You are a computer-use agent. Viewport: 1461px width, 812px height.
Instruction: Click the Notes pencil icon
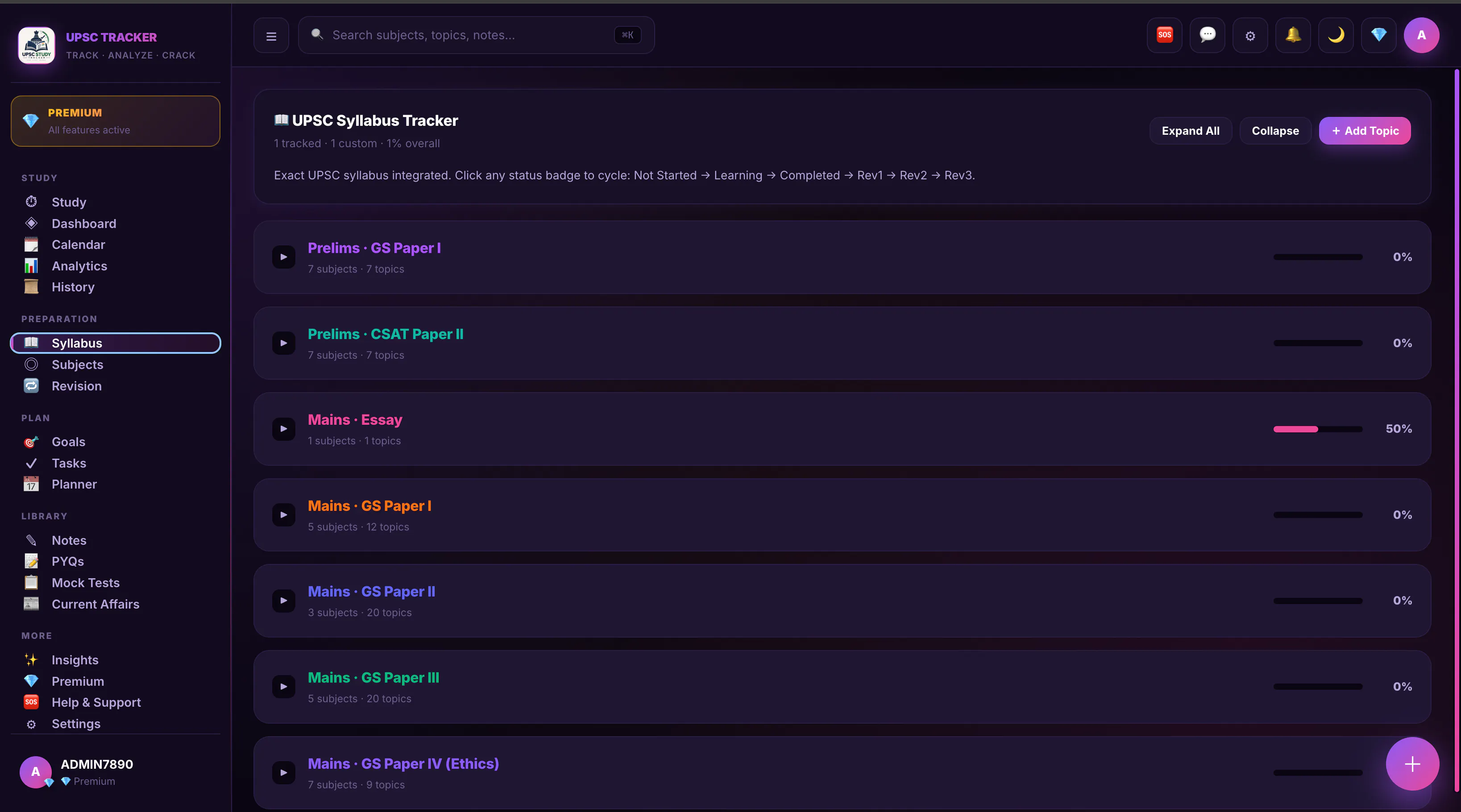[31, 540]
